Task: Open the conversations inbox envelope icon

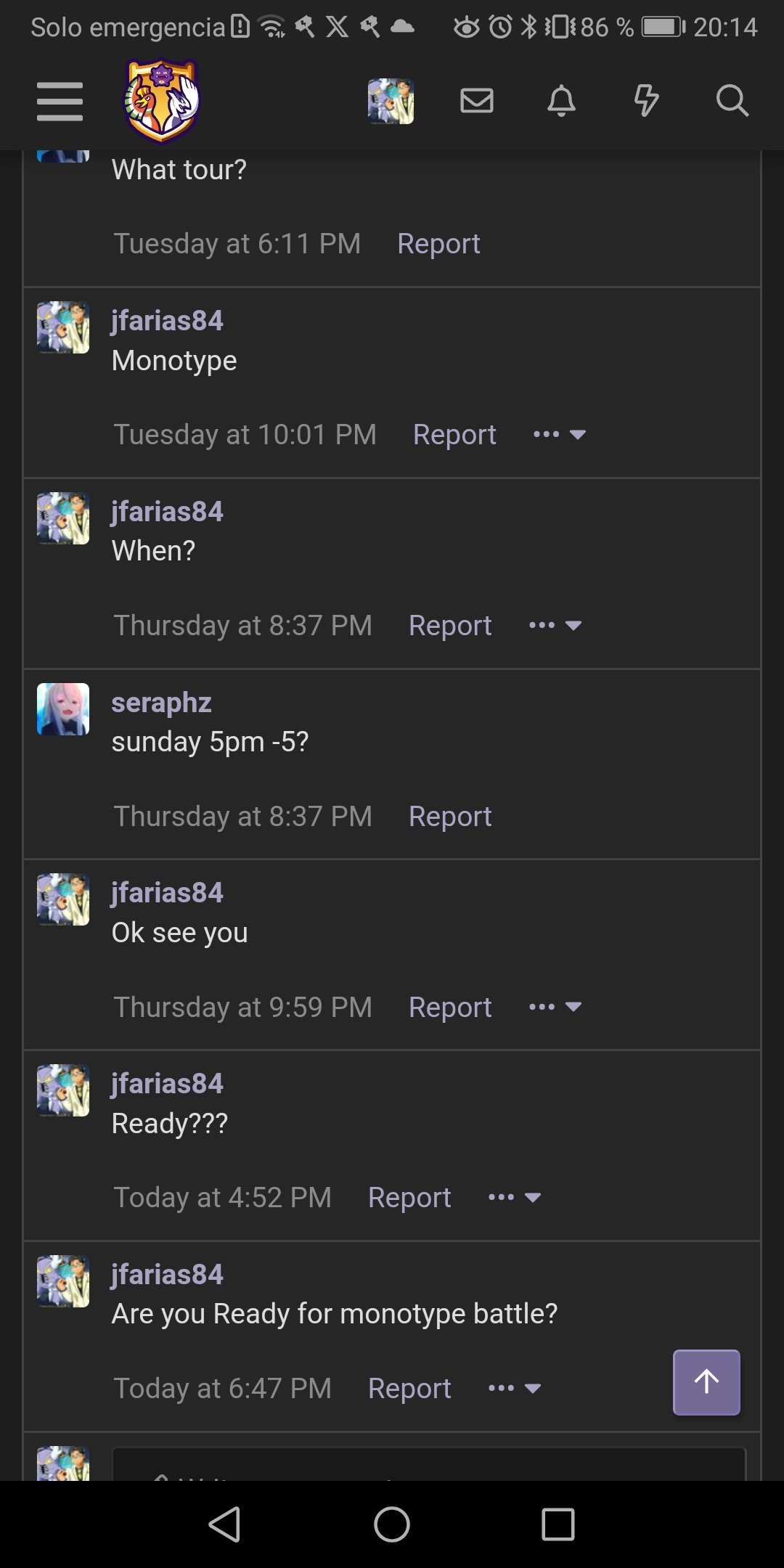Action: click(x=477, y=101)
